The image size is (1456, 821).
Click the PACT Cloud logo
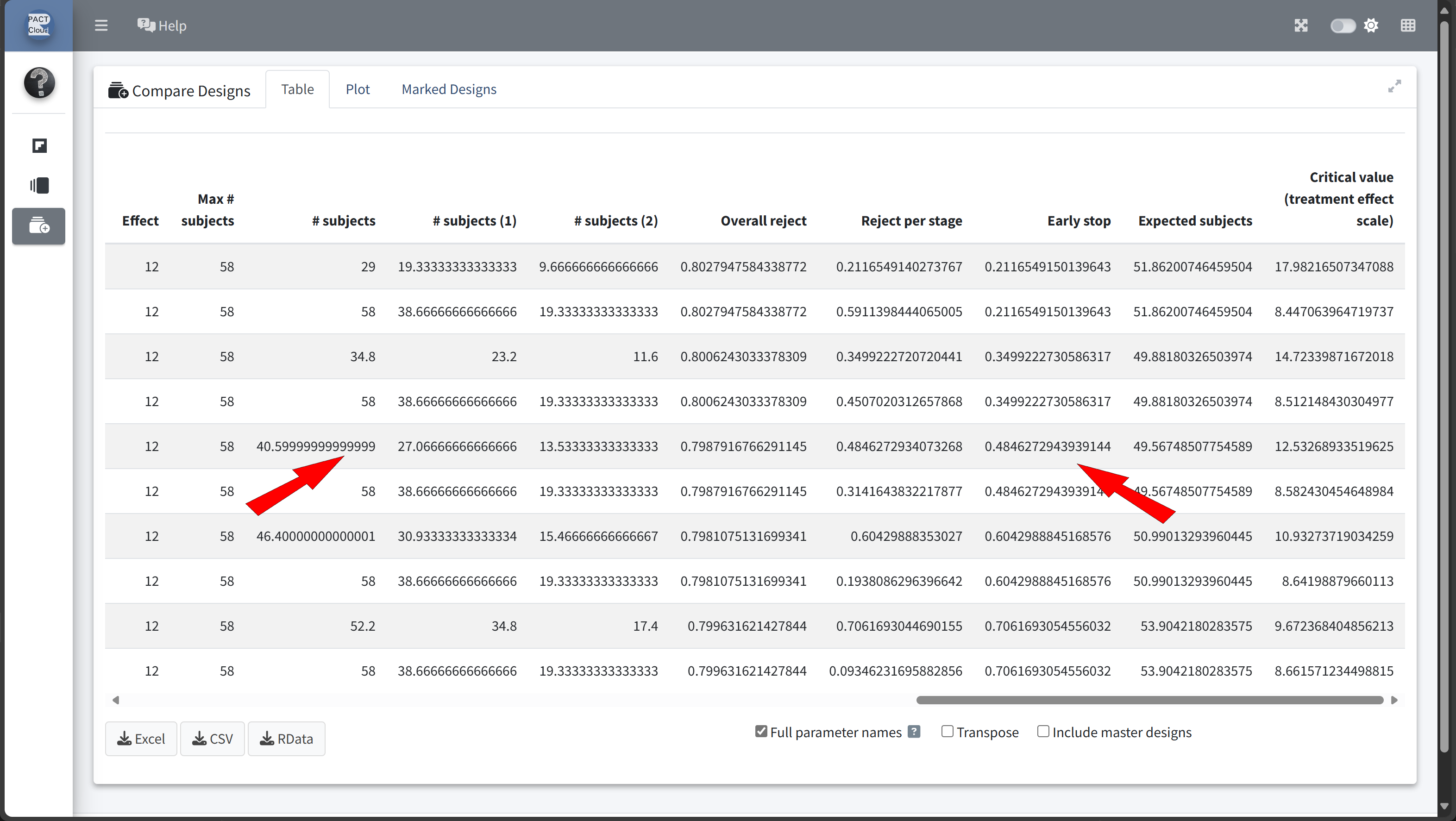pos(38,25)
